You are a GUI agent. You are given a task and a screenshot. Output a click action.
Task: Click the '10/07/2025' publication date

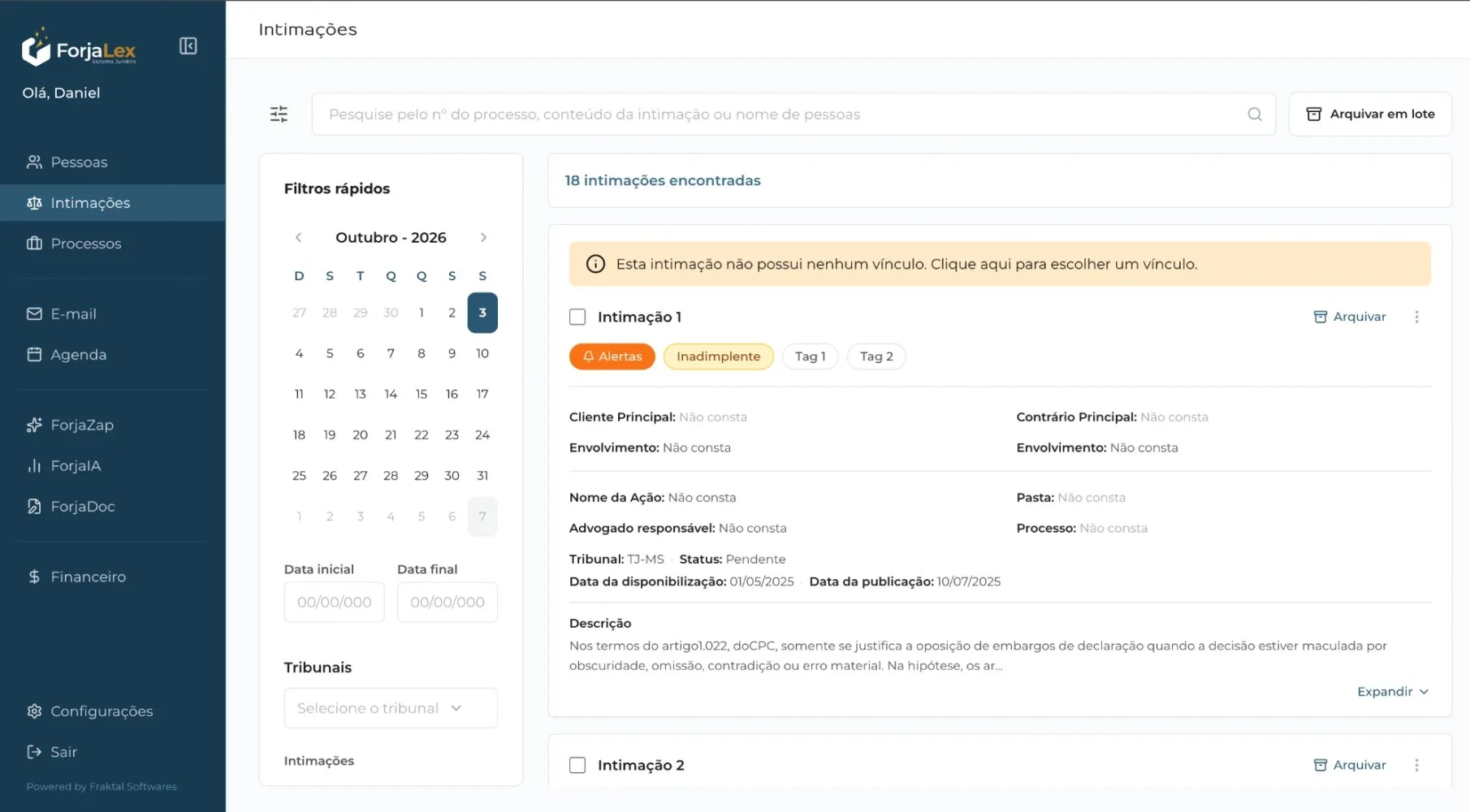pyautogui.click(x=969, y=582)
